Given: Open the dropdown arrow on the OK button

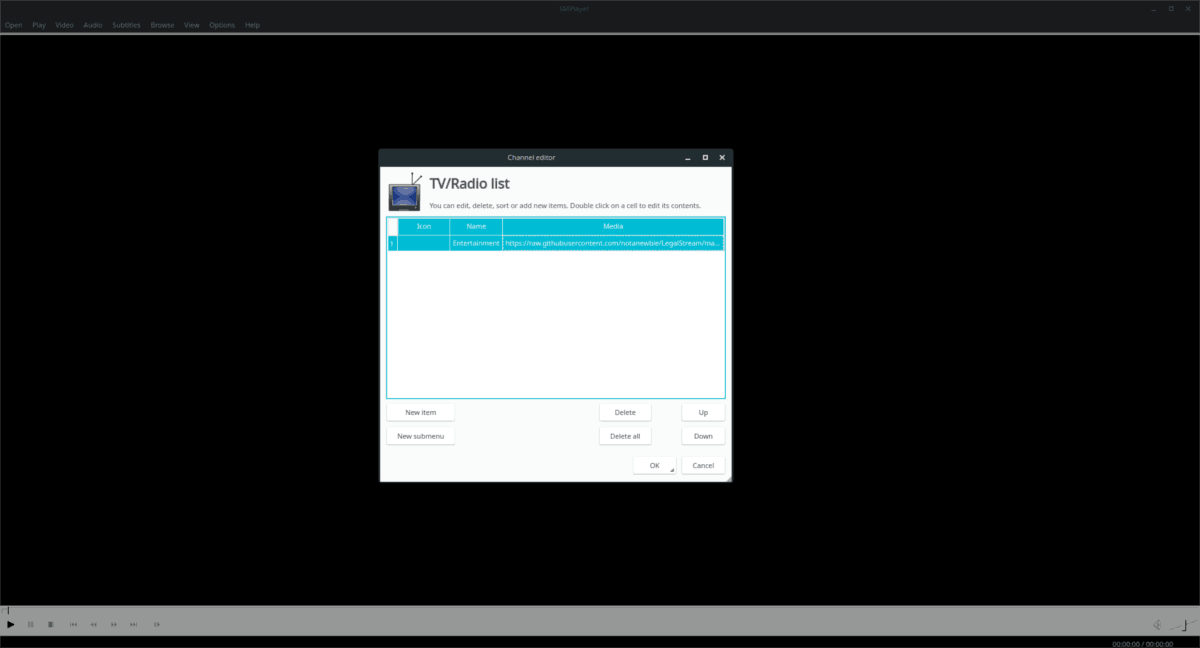Looking at the screenshot, I should (670, 468).
